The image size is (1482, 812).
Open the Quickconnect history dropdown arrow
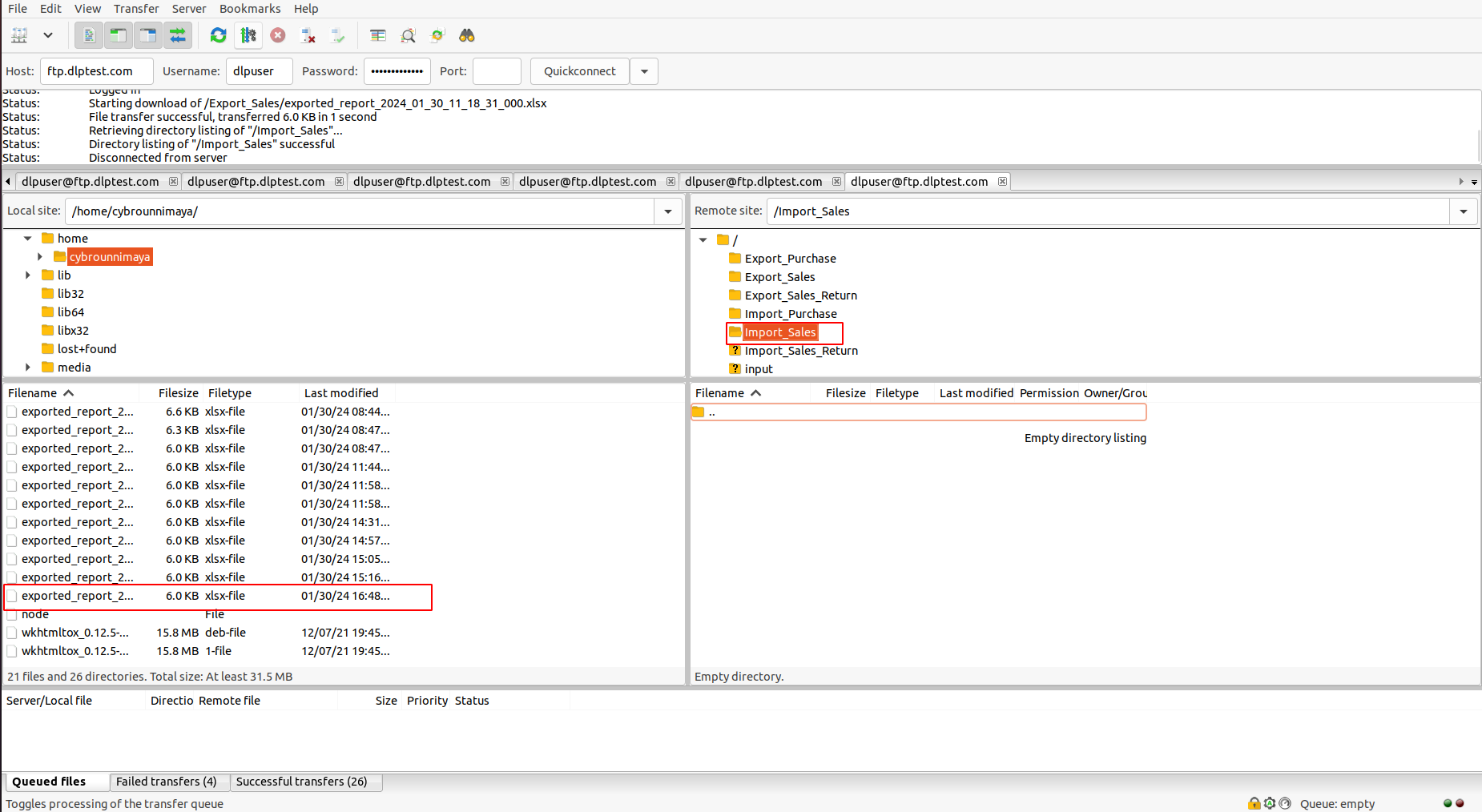(x=644, y=71)
